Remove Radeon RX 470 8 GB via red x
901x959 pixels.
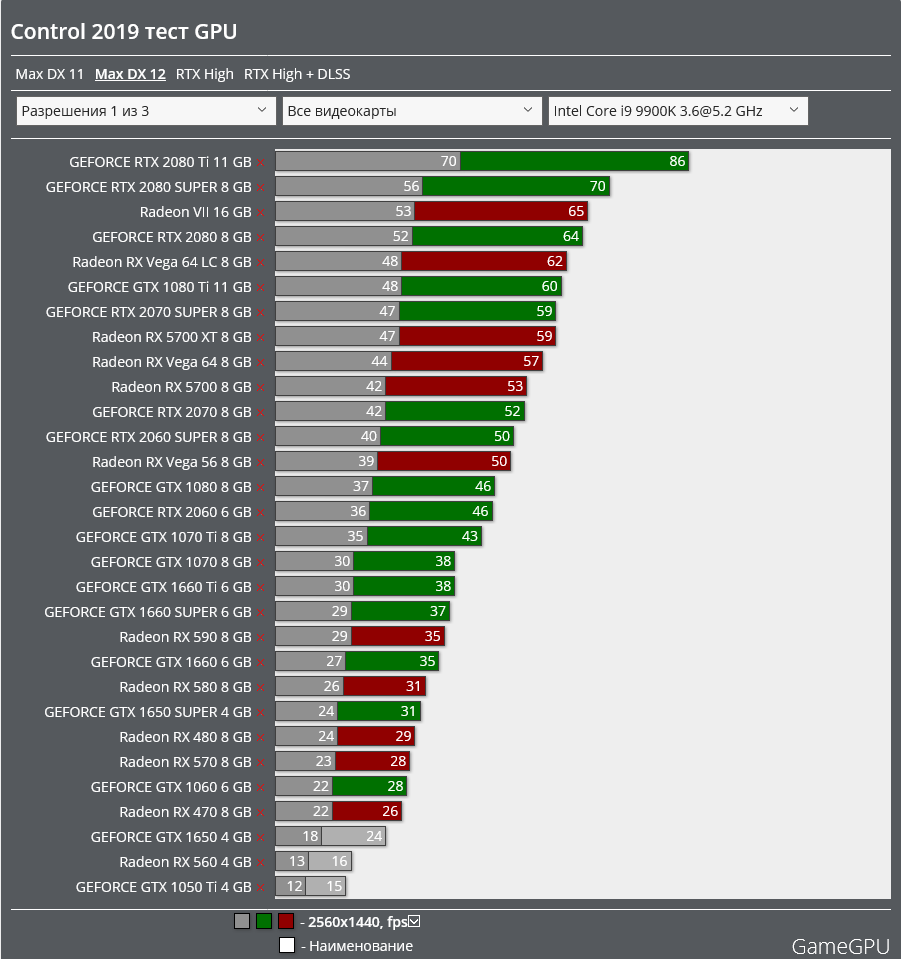(x=261, y=813)
